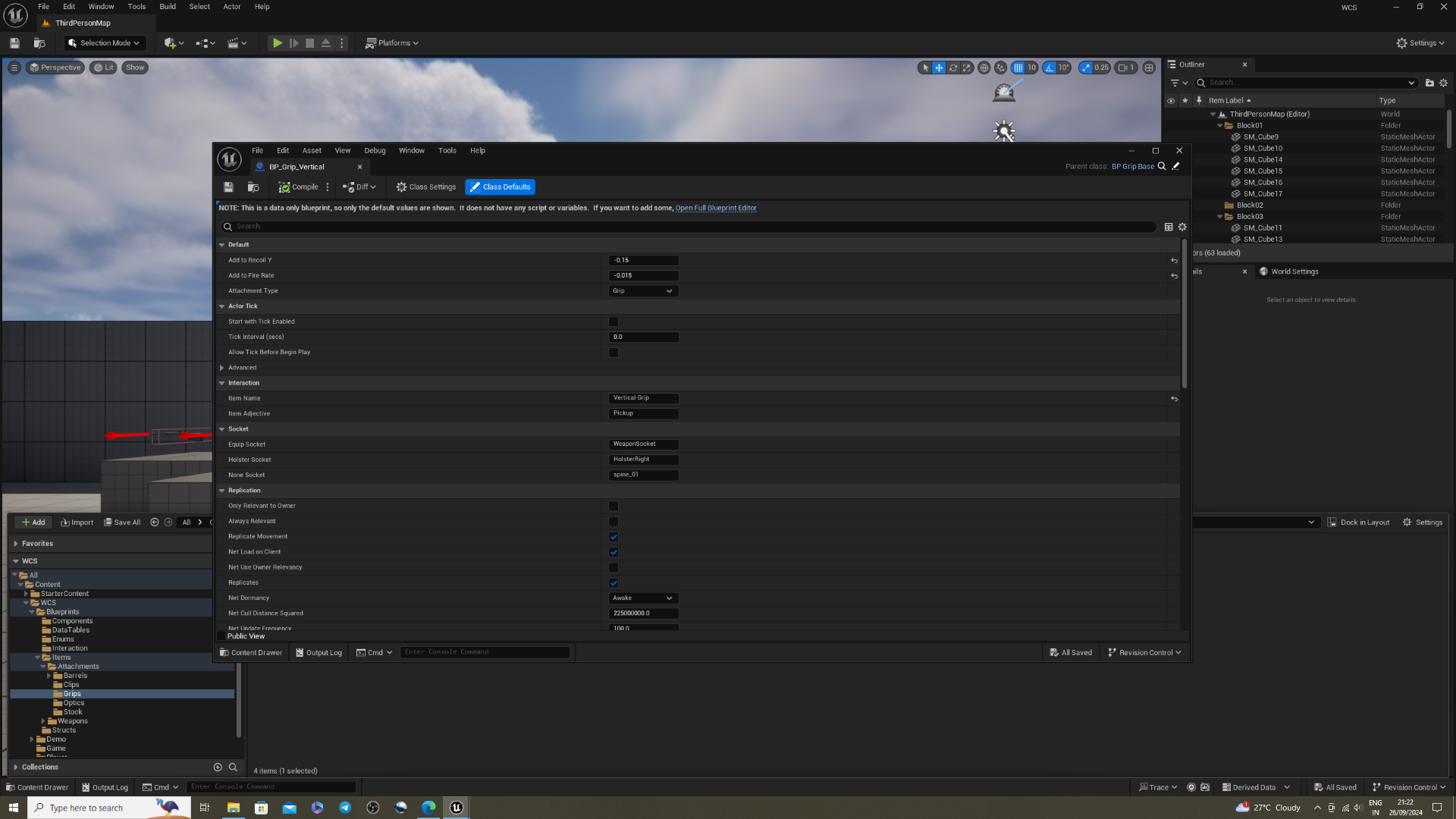Open Microsoft Edge from the taskbar
The height and width of the screenshot is (819, 1456).
428,808
